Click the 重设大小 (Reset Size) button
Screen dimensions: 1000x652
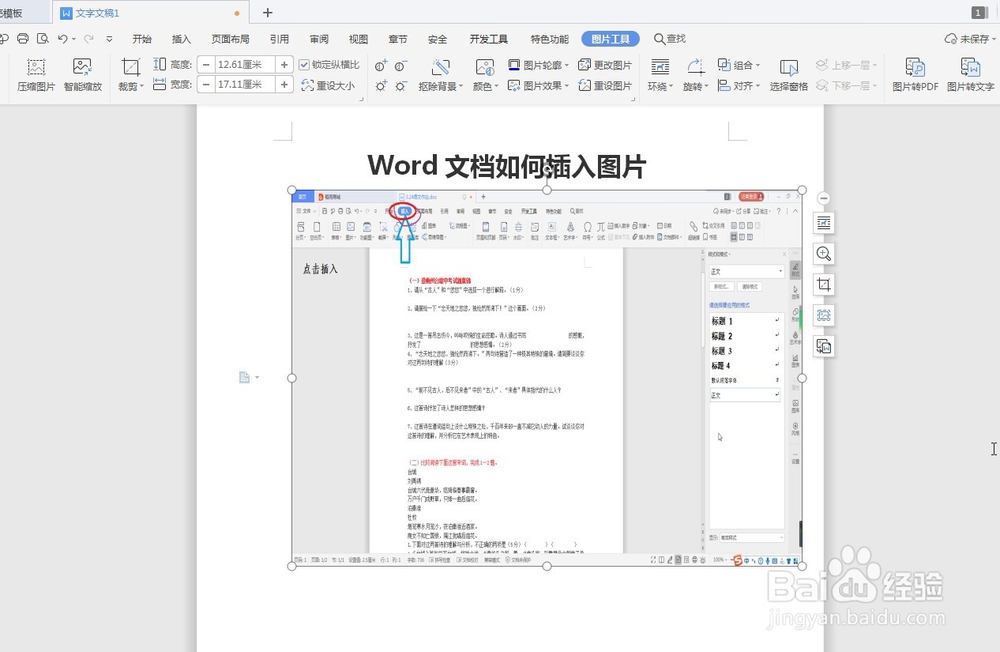[x=330, y=84]
